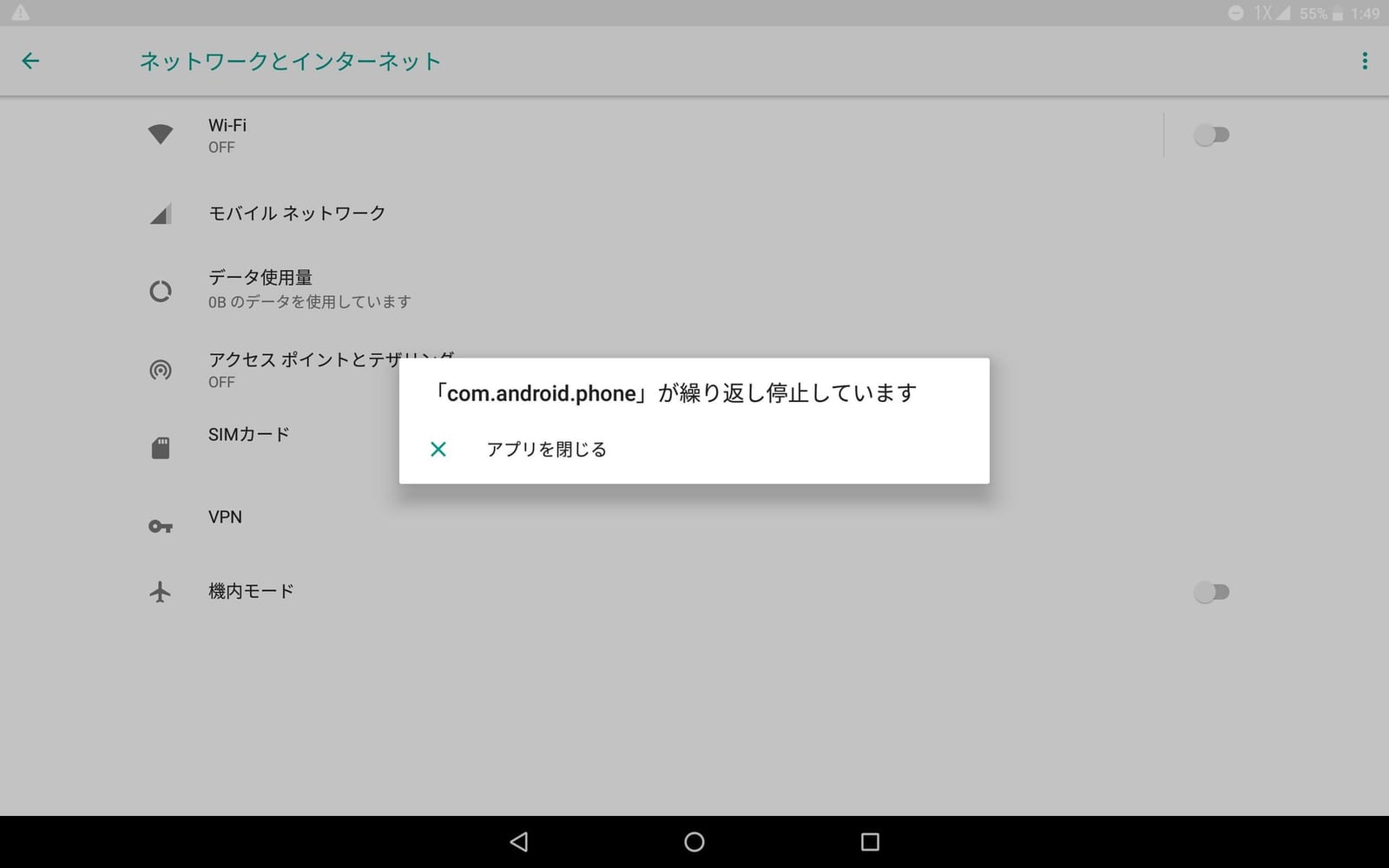Tap the airplane mode icon
Viewport: 1389px width, 868px height.
(x=161, y=592)
